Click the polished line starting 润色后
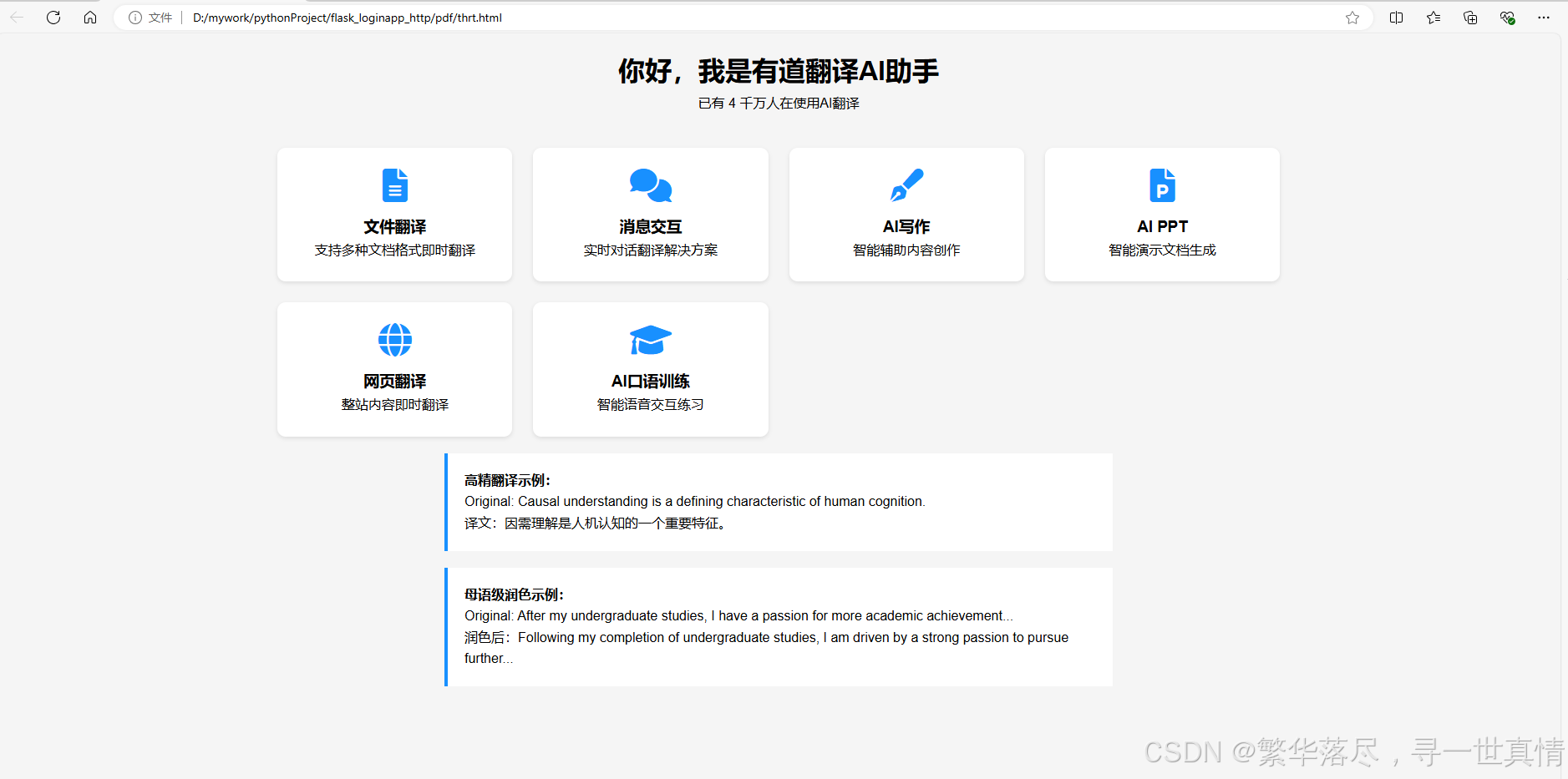The width and height of the screenshot is (1568, 779). pos(767,648)
